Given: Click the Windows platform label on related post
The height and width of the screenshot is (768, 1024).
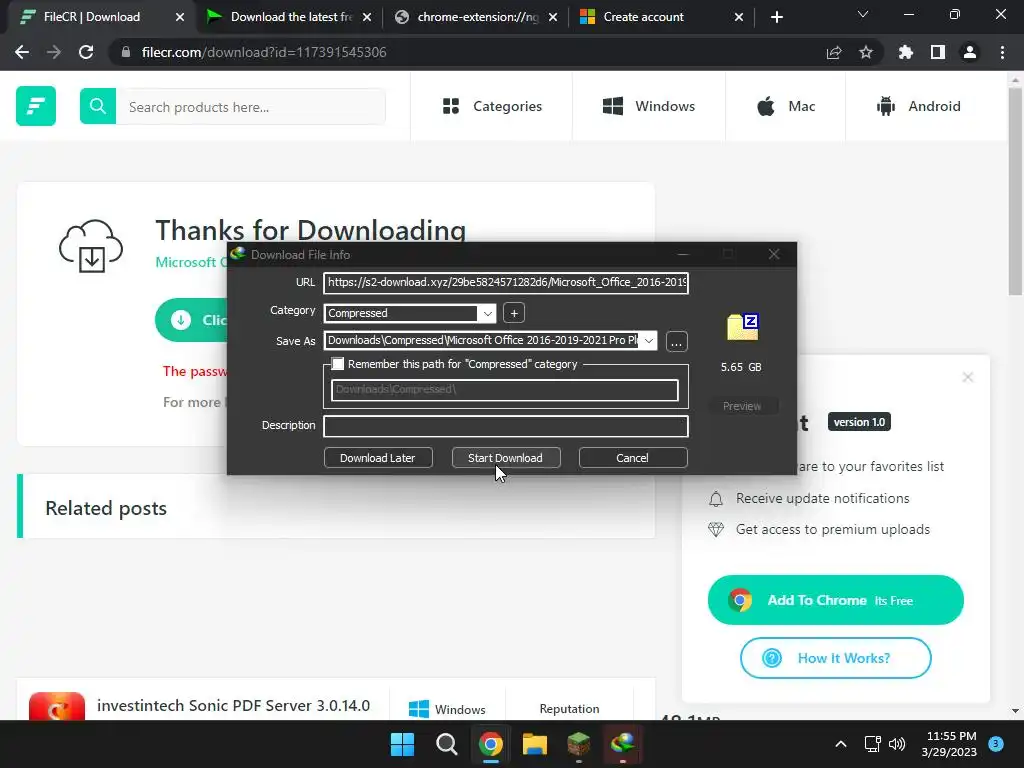Looking at the screenshot, I should click(x=447, y=709).
